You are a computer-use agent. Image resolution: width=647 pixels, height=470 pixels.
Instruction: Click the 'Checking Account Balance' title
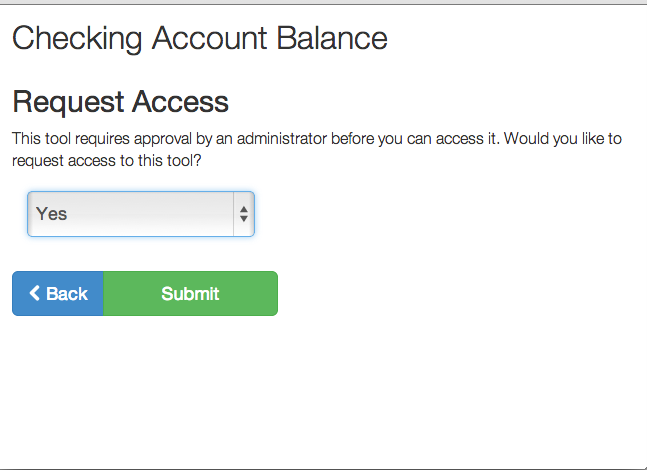pyautogui.click(x=199, y=39)
